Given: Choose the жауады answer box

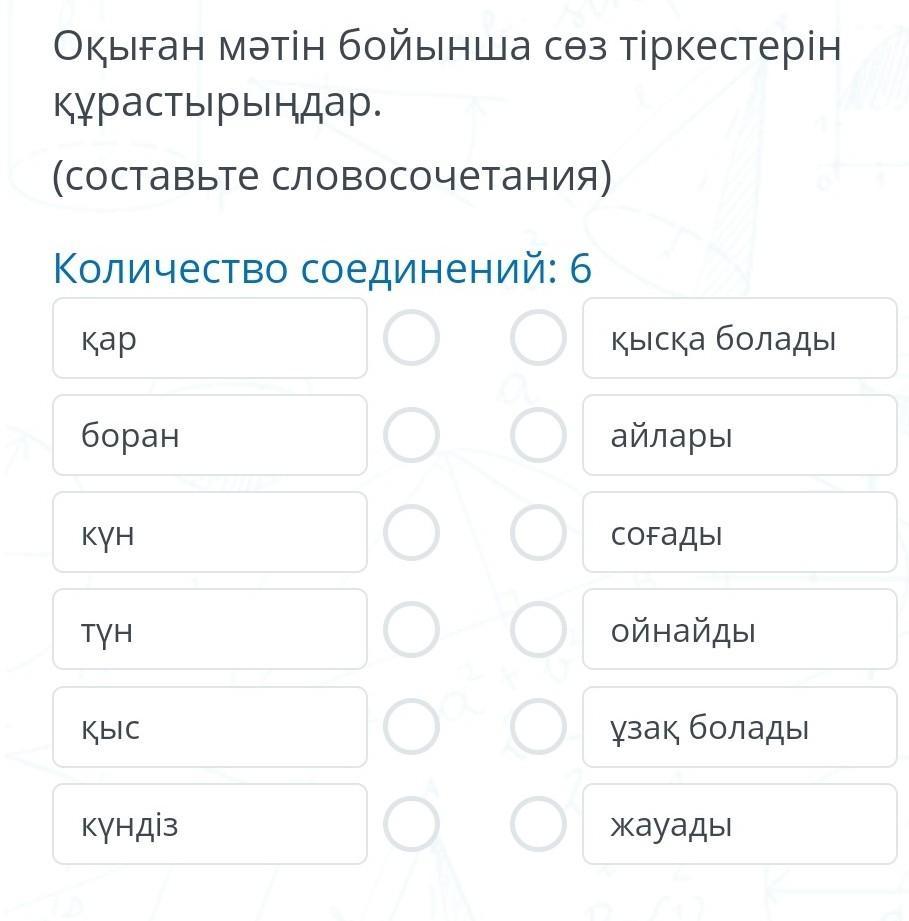Looking at the screenshot, I should [739, 824].
